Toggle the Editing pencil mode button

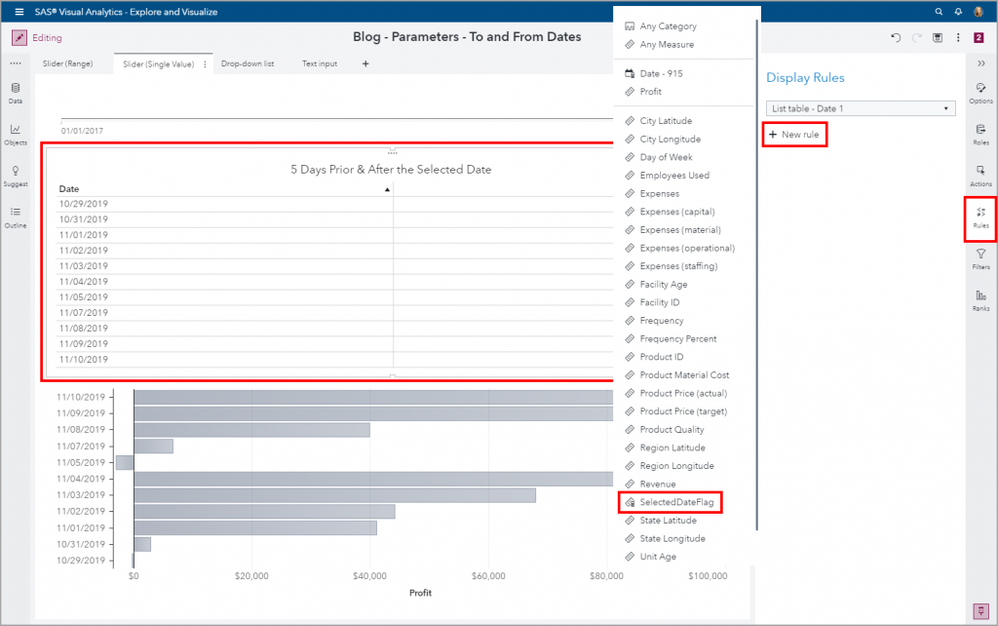(19, 38)
